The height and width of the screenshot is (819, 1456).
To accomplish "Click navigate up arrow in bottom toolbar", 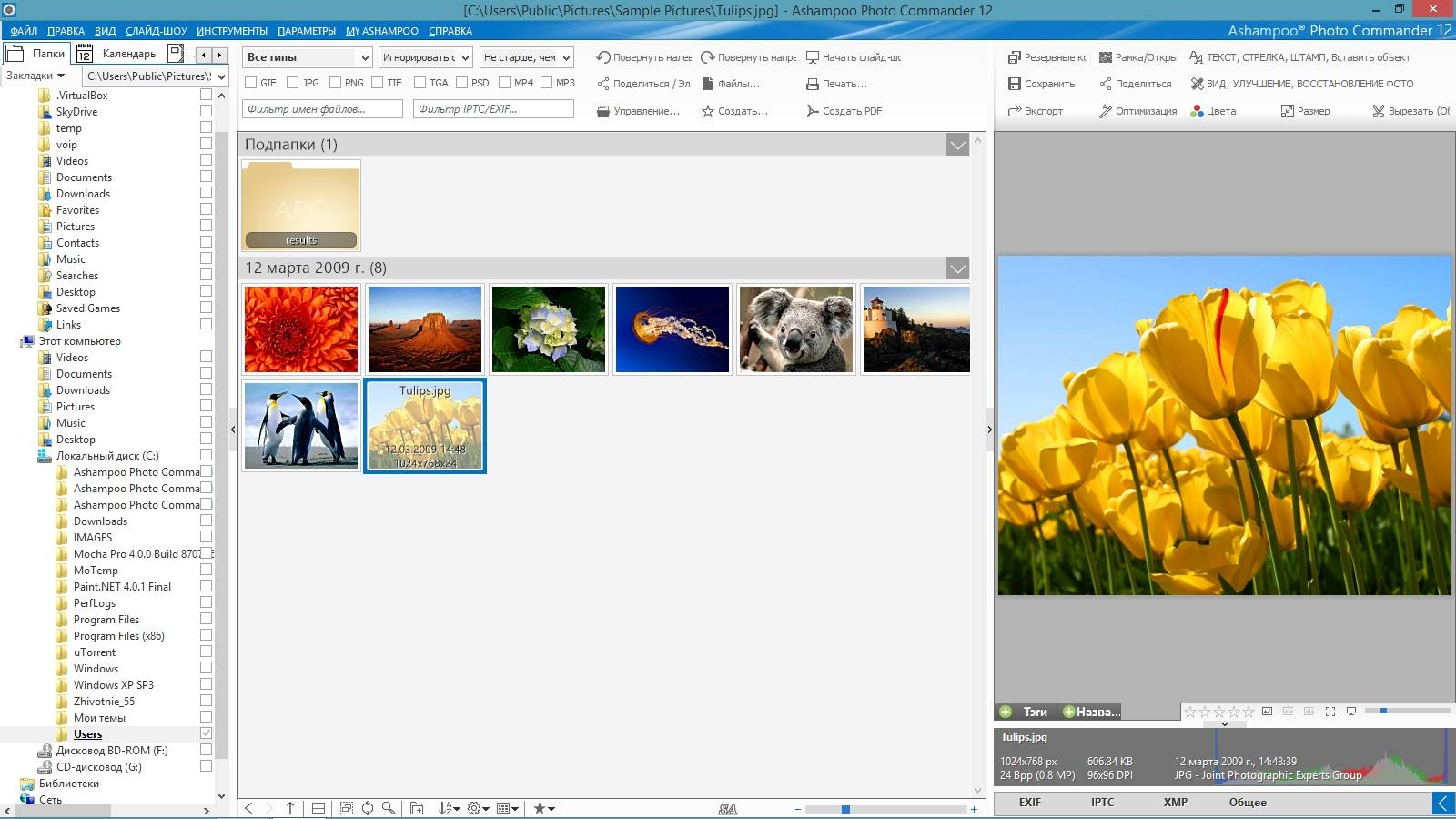I will 290,808.
